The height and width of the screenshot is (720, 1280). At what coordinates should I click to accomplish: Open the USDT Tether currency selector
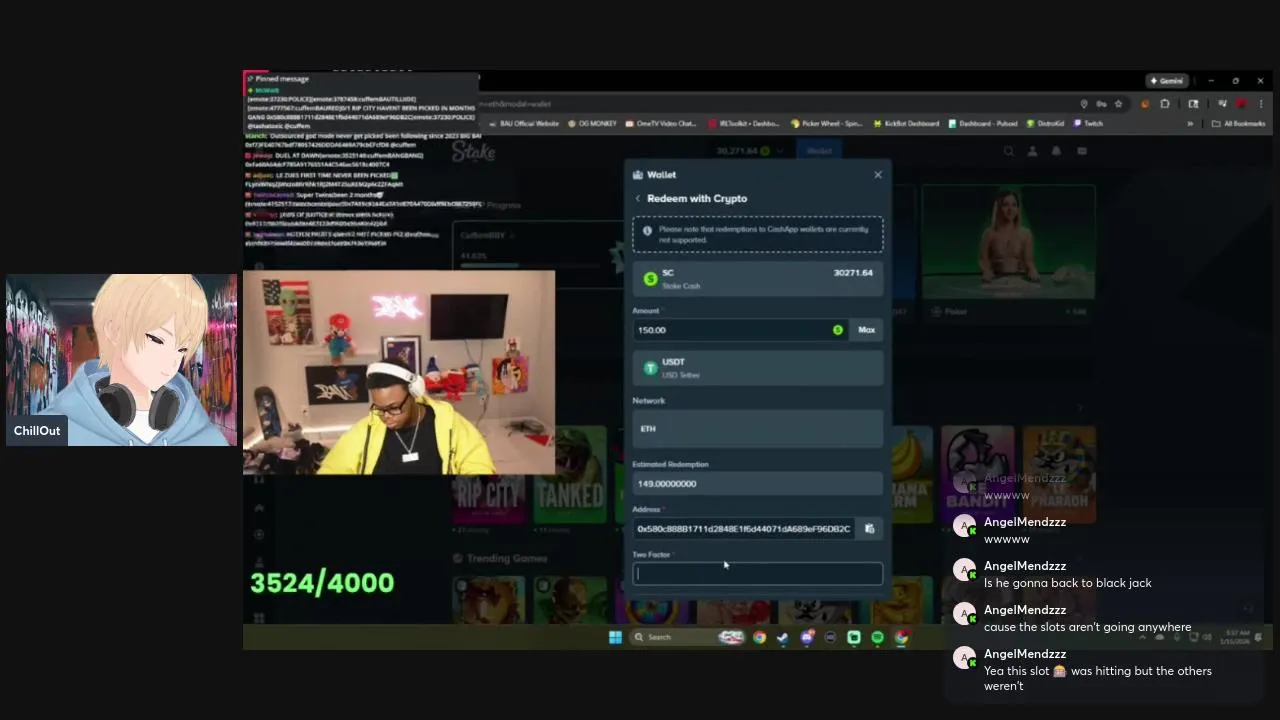758,368
